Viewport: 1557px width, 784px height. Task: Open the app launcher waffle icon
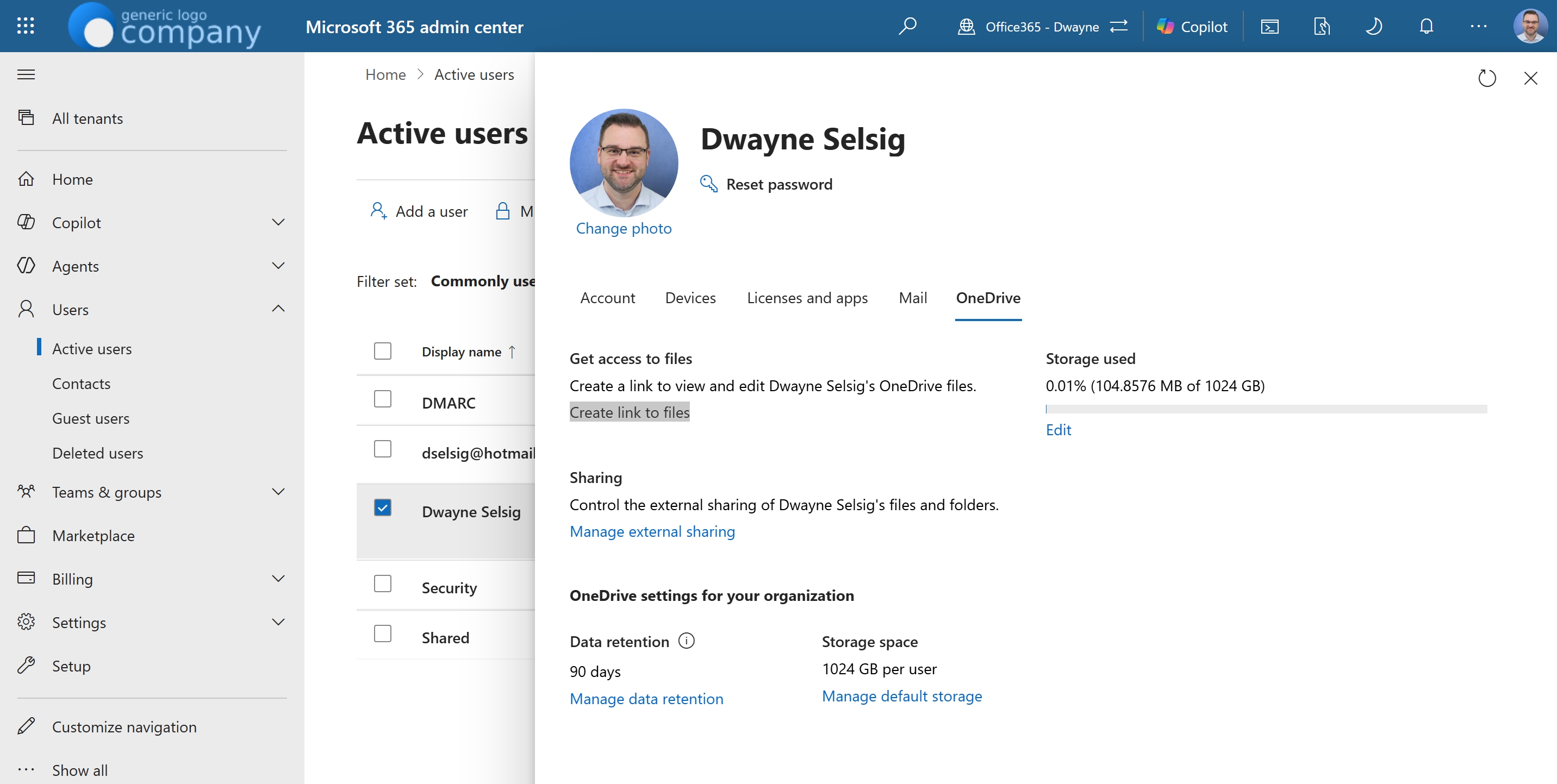[x=26, y=26]
